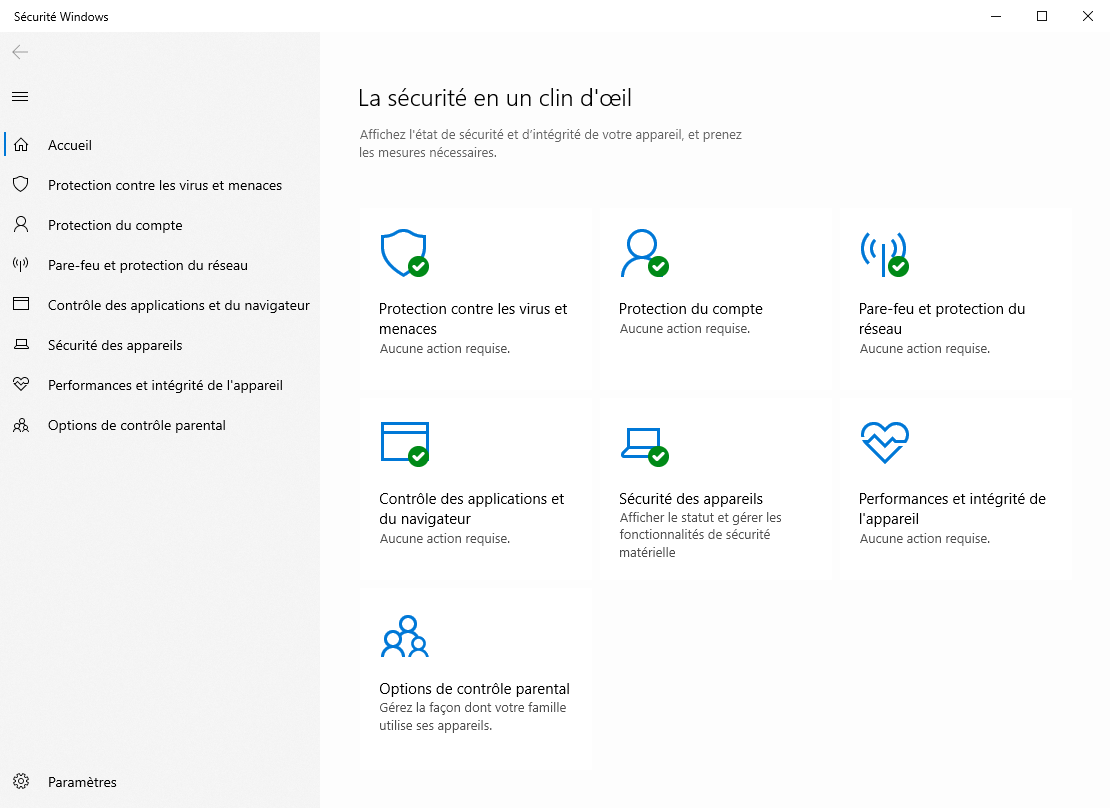This screenshot has width=1110, height=808.
Task: Open Protection du compte in sidebar
Action: click(160, 224)
